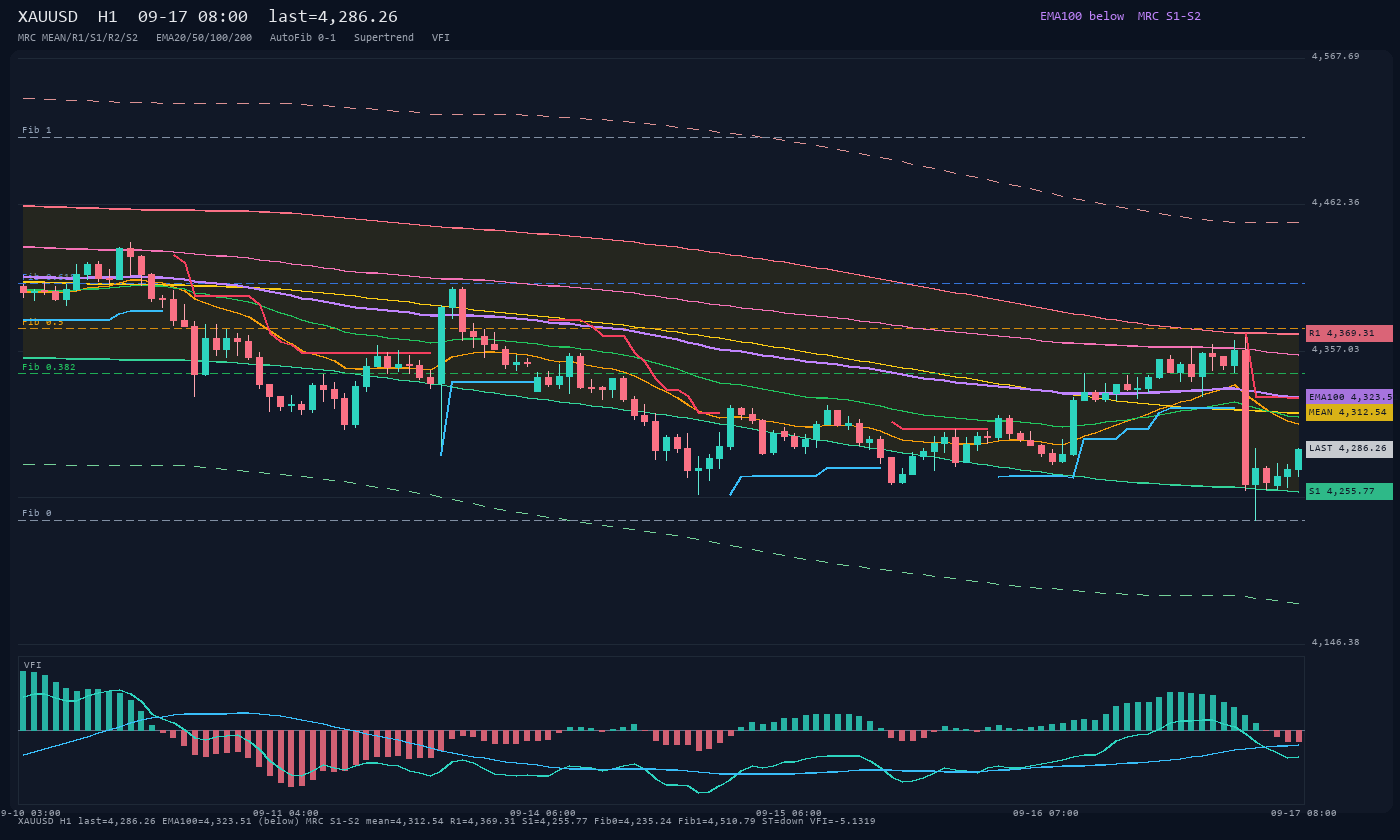Select the EMA100 4,323.5 price tag
Screen dimensions: 1400x840
pyautogui.click(x=1349, y=397)
